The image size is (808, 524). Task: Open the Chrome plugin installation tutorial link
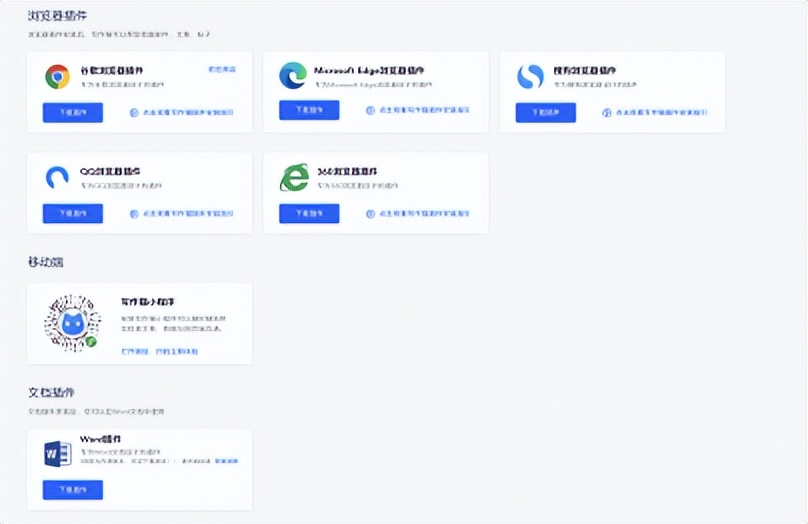[182, 112]
